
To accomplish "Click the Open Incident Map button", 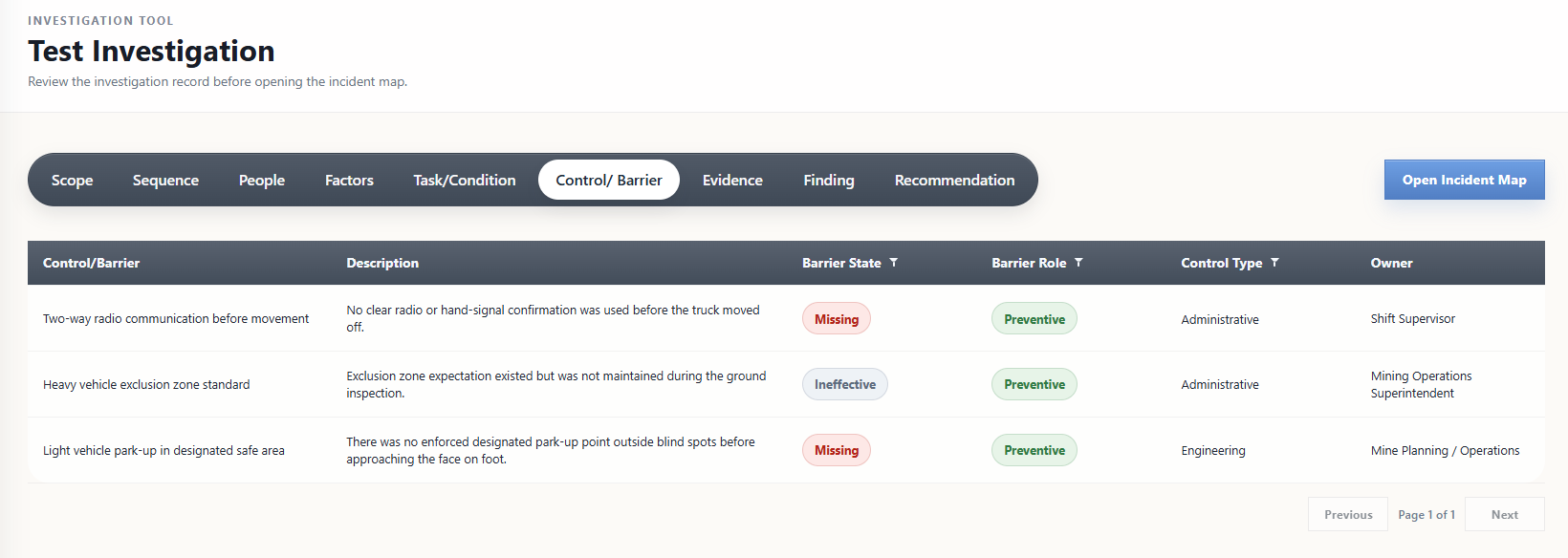I will (x=1464, y=180).
